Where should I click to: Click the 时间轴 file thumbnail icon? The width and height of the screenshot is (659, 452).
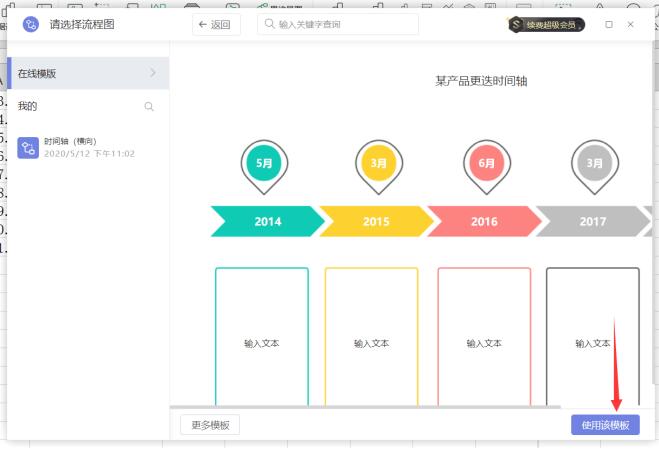(x=28, y=148)
